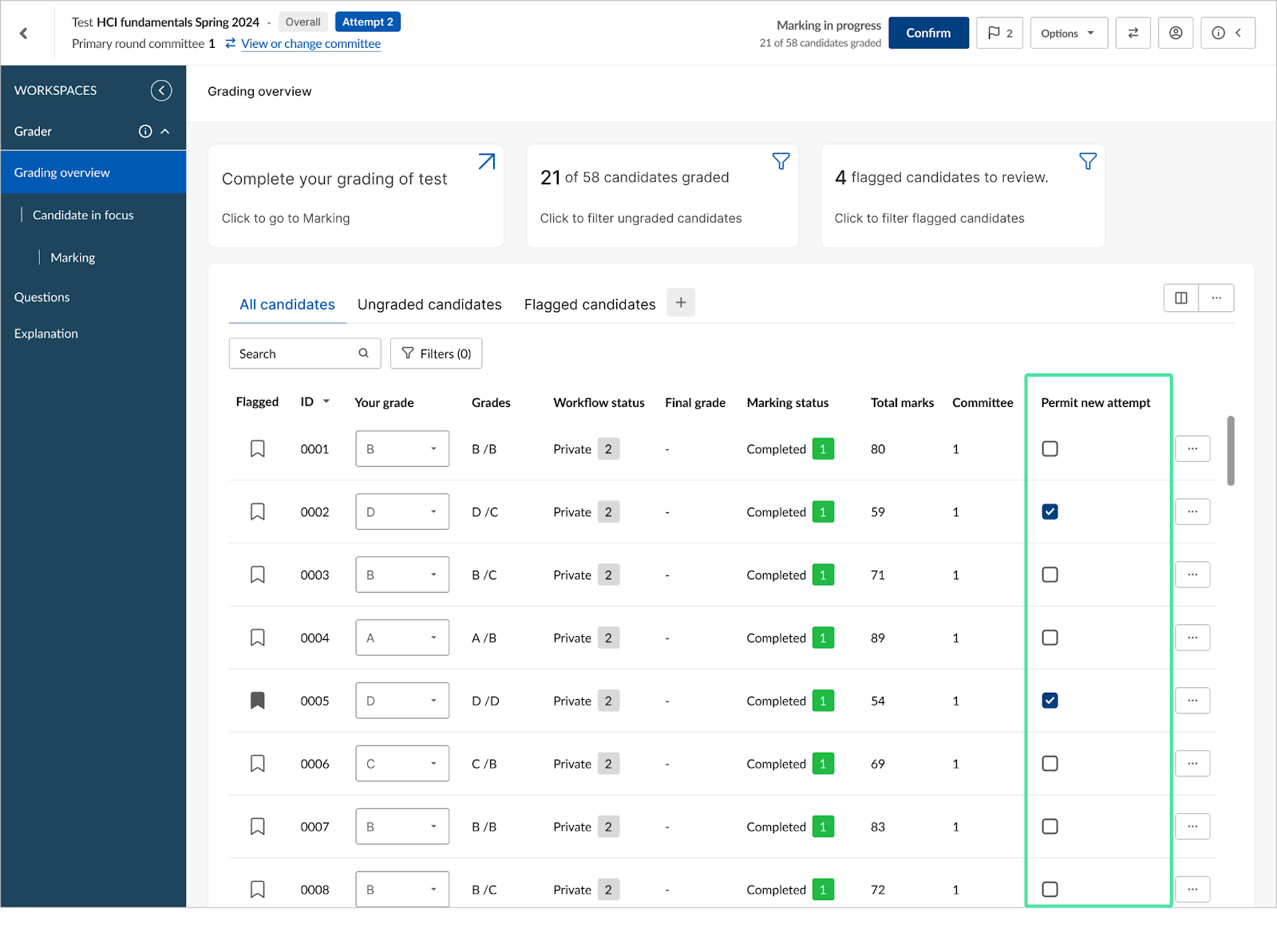Image resolution: width=1277 pixels, height=952 pixels.
Task: Switch to the Ungraded candidates tab
Action: click(x=429, y=304)
